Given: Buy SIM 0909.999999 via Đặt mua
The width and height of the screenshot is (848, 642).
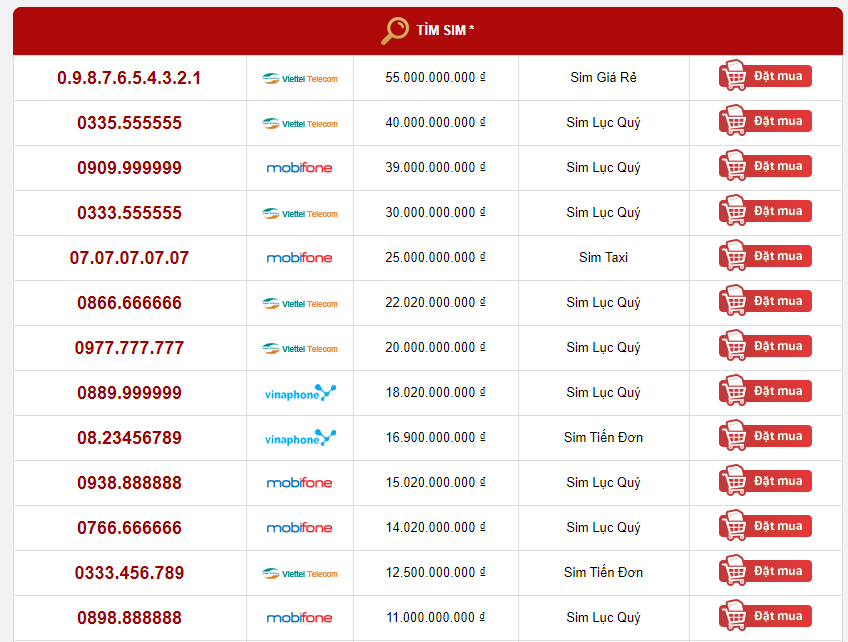Looking at the screenshot, I should (x=765, y=166).
